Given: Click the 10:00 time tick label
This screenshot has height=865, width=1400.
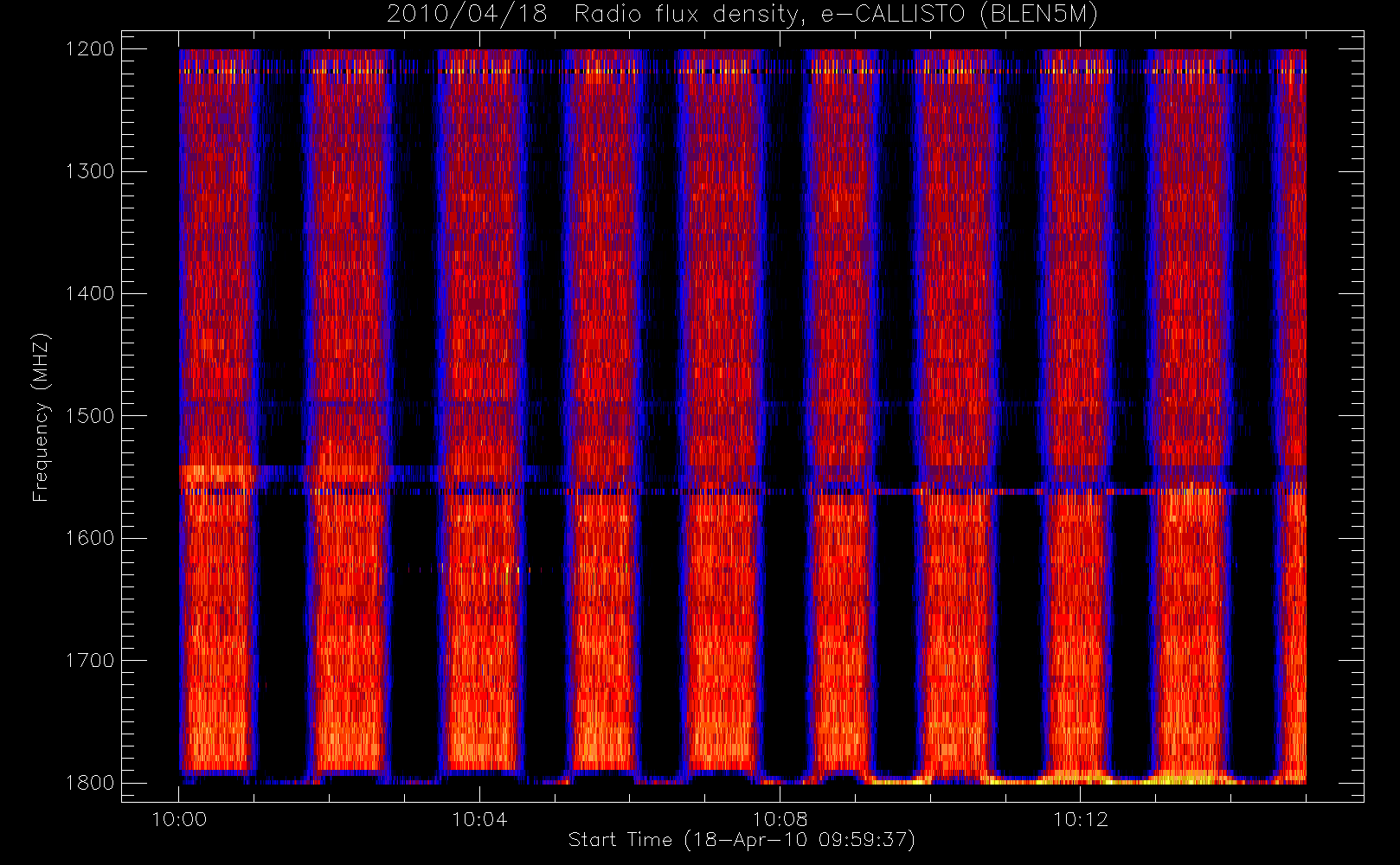Looking at the screenshot, I should click(179, 819).
